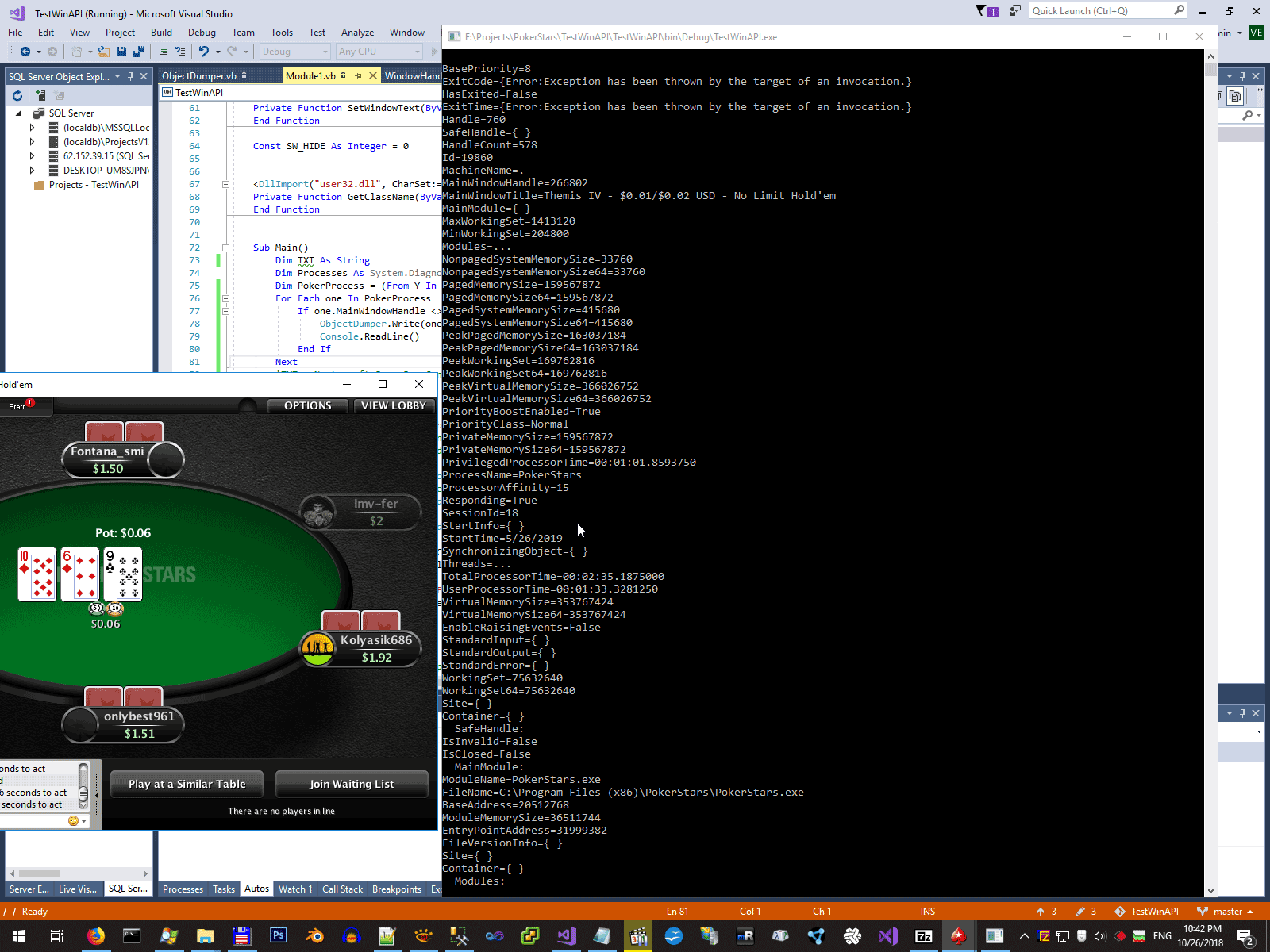Expand the 62.152.39.15 server node

pos(32,156)
